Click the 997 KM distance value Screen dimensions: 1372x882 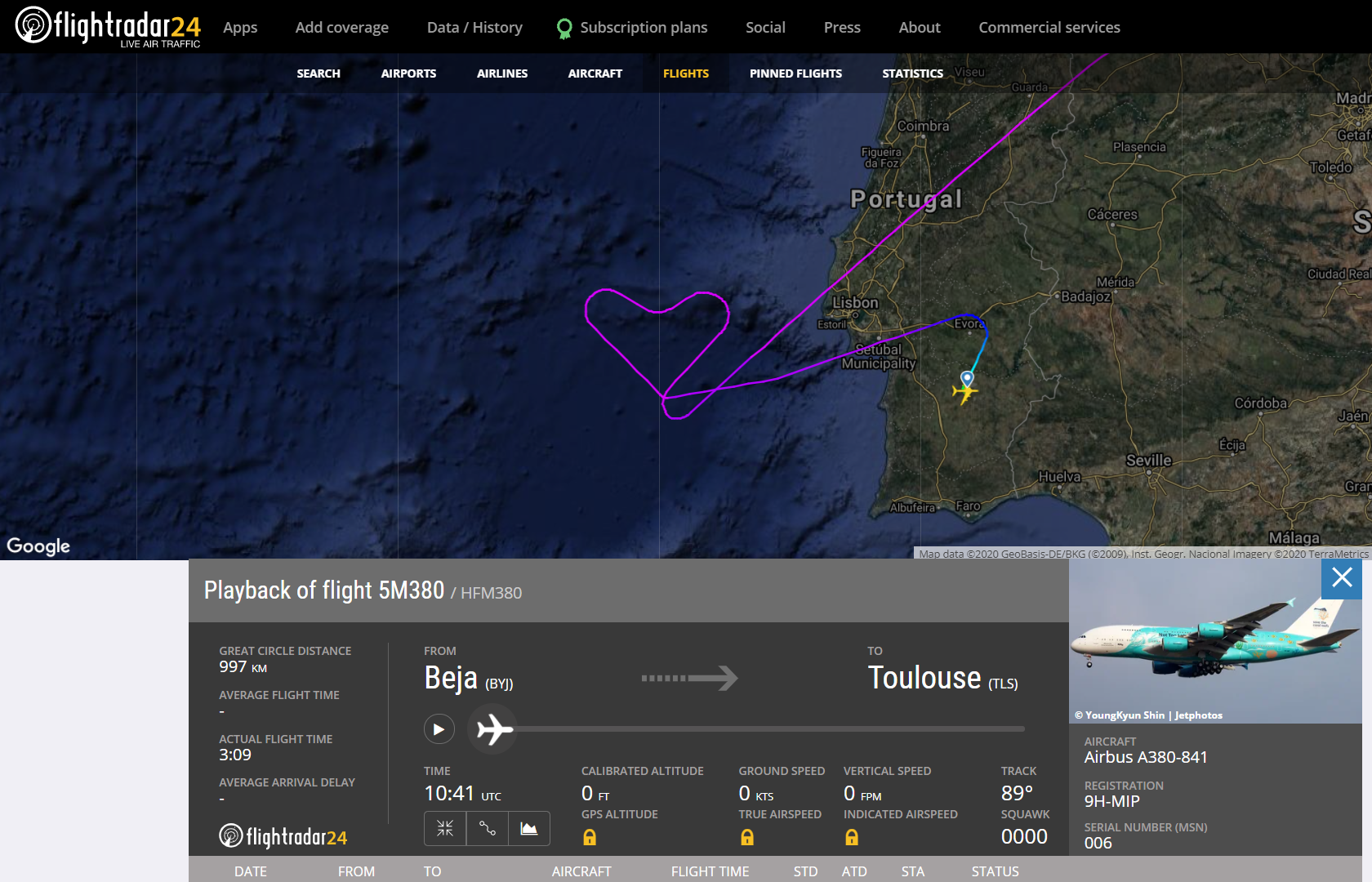243,667
